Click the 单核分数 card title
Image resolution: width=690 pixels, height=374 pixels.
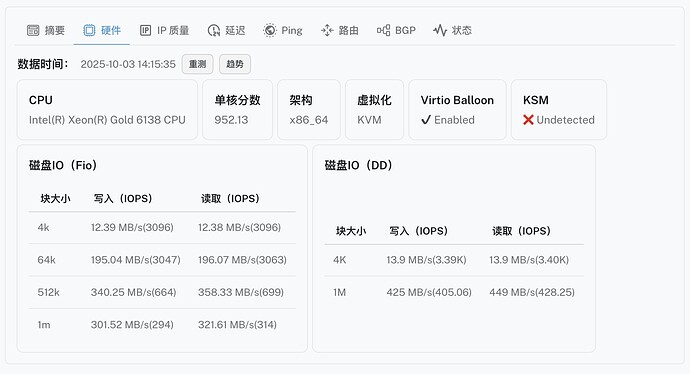(x=237, y=100)
